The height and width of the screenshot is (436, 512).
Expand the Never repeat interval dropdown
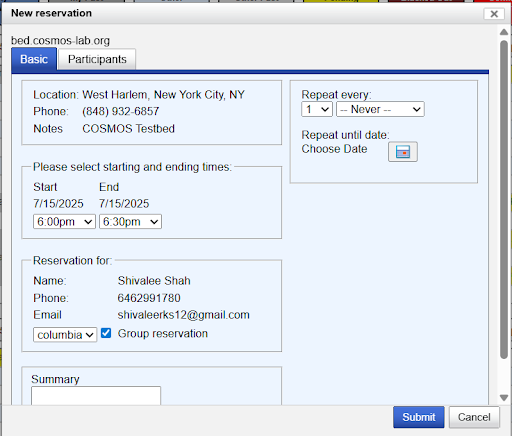(380, 109)
